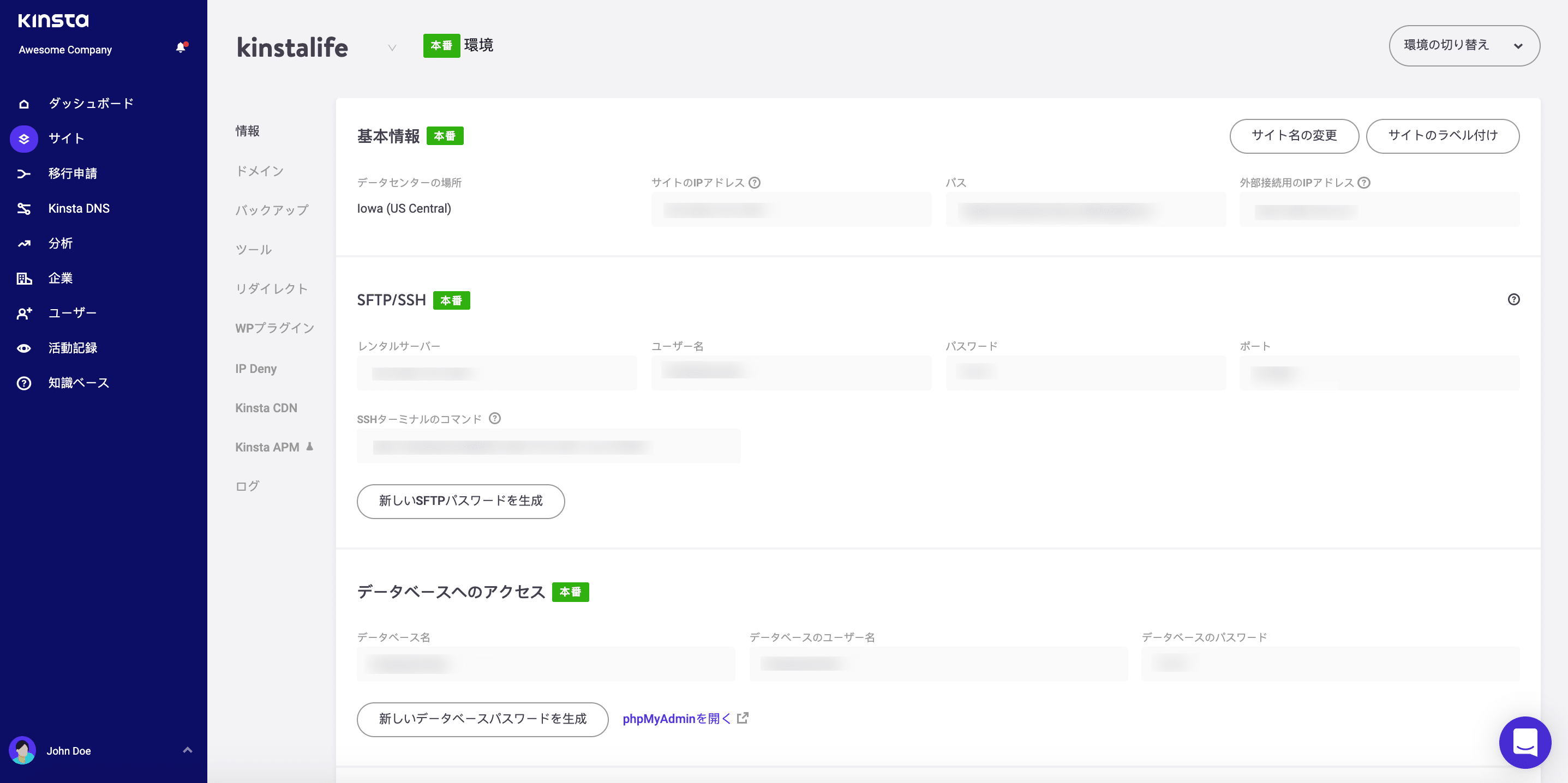Open the ダッシュボード home icon
The image size is (1568, 783).
pos(24,104)
